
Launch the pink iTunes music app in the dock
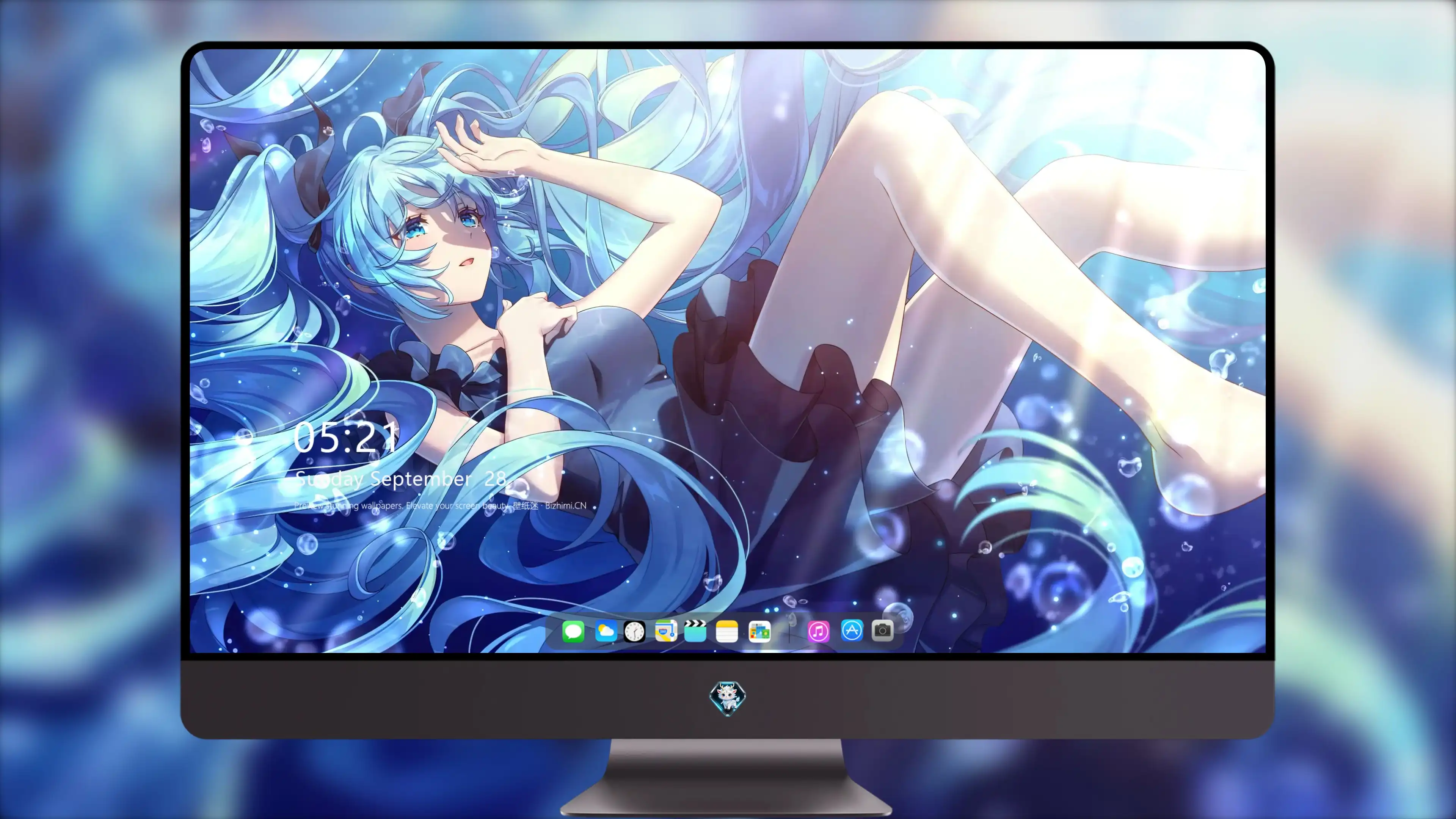[x=819, y=631]
